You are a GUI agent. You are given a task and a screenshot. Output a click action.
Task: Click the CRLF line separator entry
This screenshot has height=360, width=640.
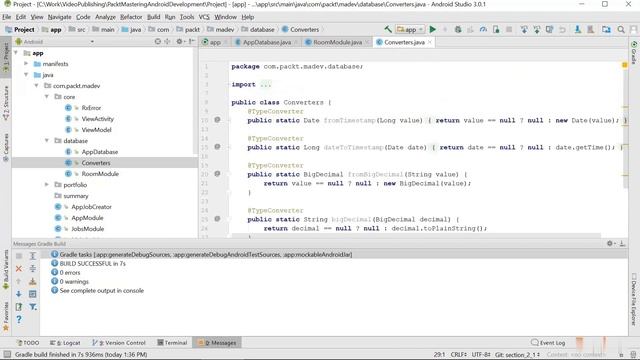click(459, 354)
